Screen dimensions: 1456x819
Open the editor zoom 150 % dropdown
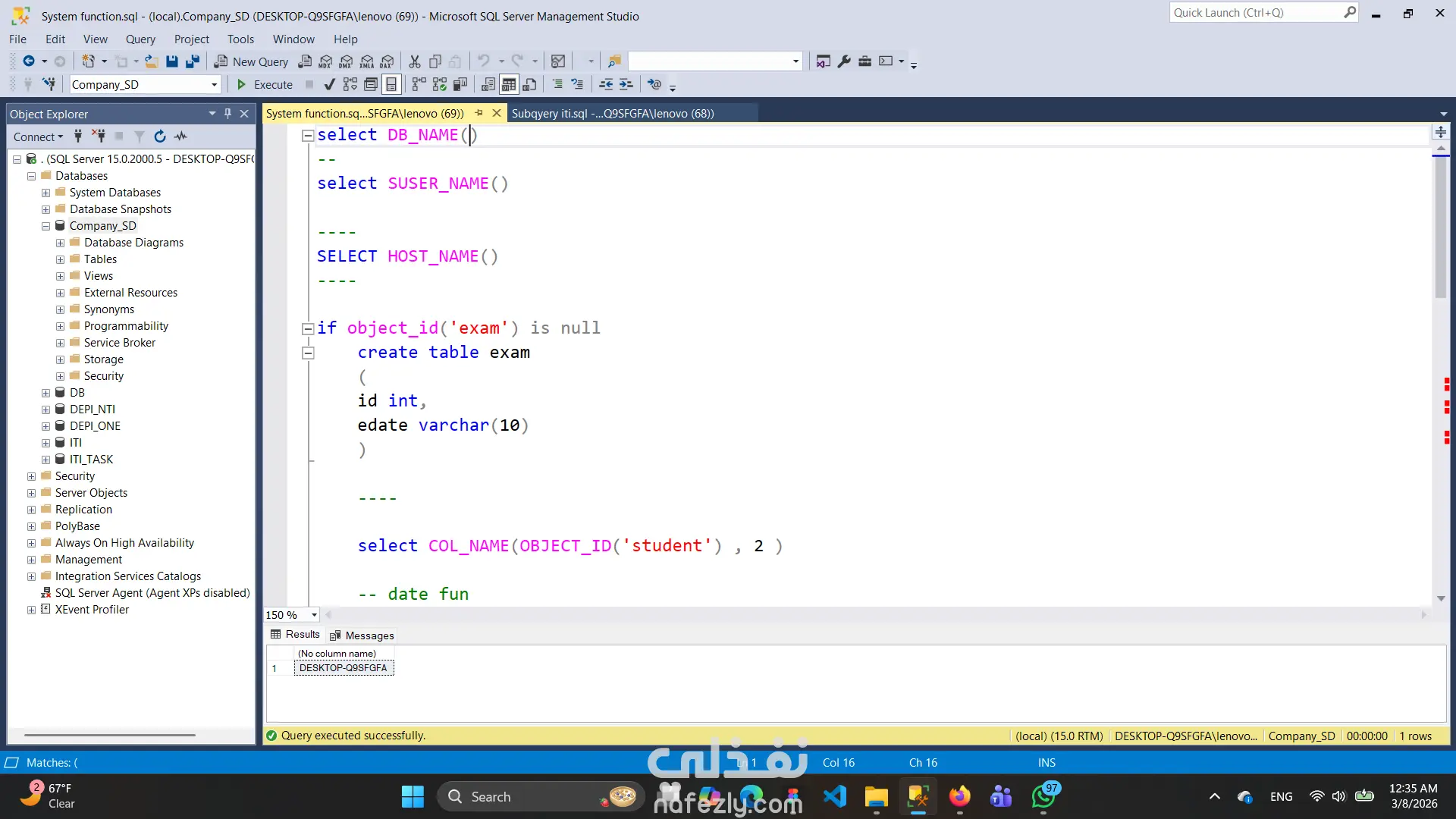314,615
